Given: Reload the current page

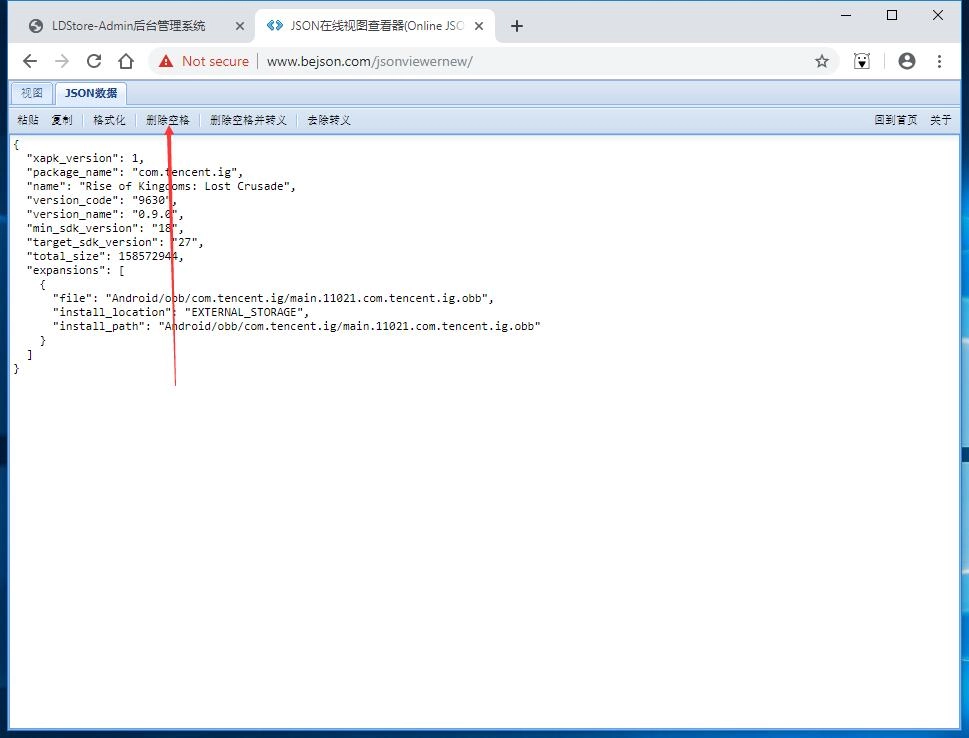Looking at the screenshot, I should click(94, 61).
